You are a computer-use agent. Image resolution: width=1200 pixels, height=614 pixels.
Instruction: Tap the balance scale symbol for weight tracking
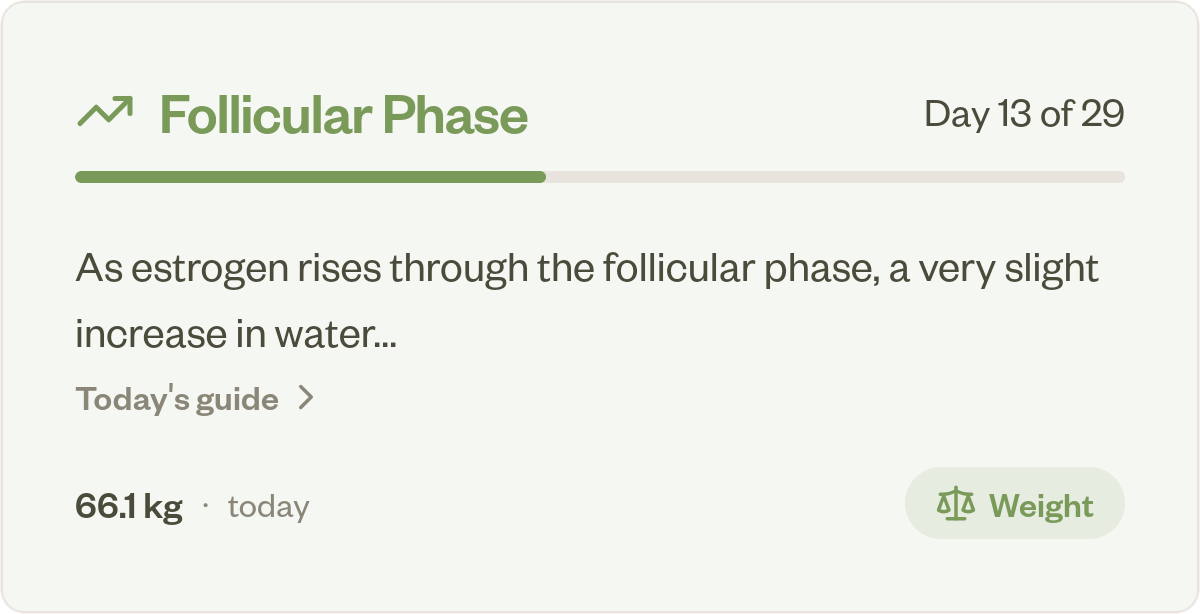[x=955, y=503]
